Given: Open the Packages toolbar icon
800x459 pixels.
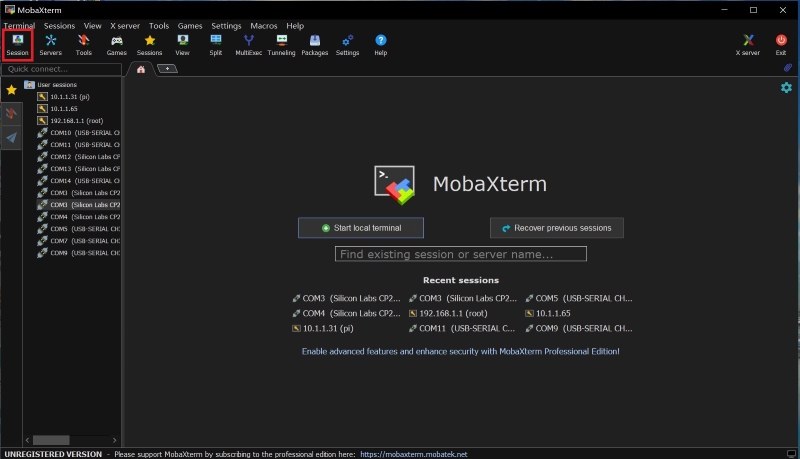Looking at the screenshot, I should 314,44.
